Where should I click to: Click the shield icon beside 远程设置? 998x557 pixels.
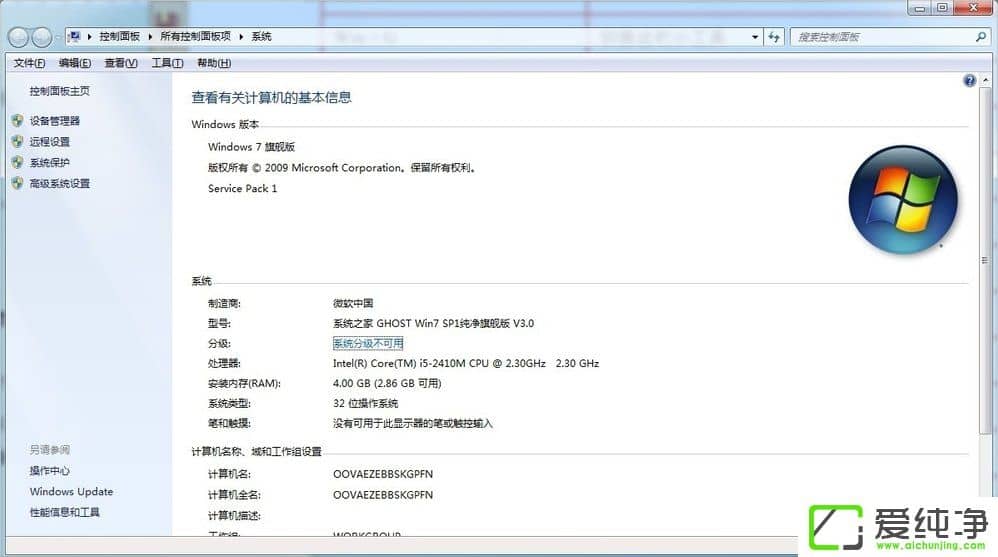[17, 142]
